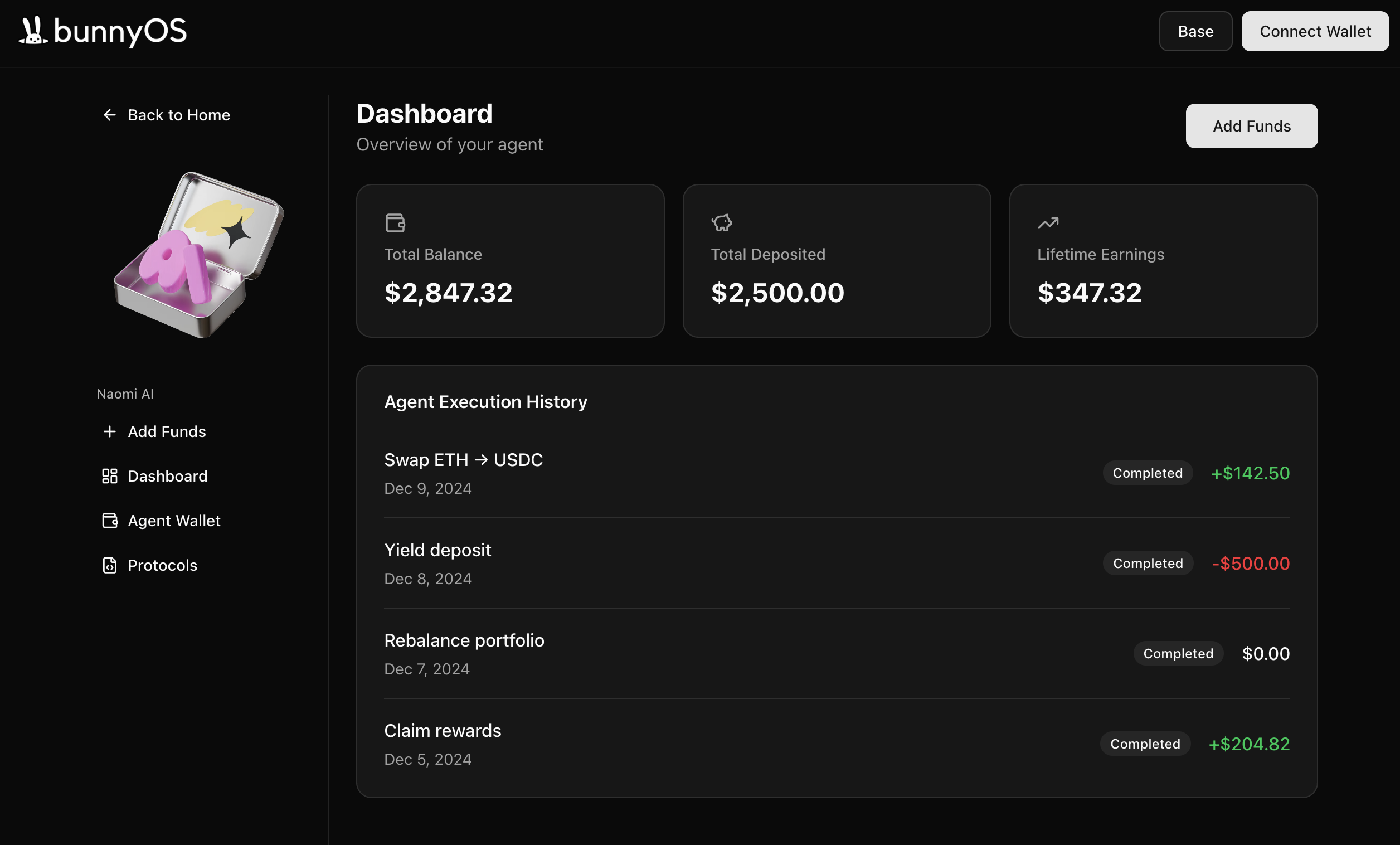Viewport: 1400px width, 845px height.
Task: Click the wallet icon in Total Balance card
Action: click(395, 223)
